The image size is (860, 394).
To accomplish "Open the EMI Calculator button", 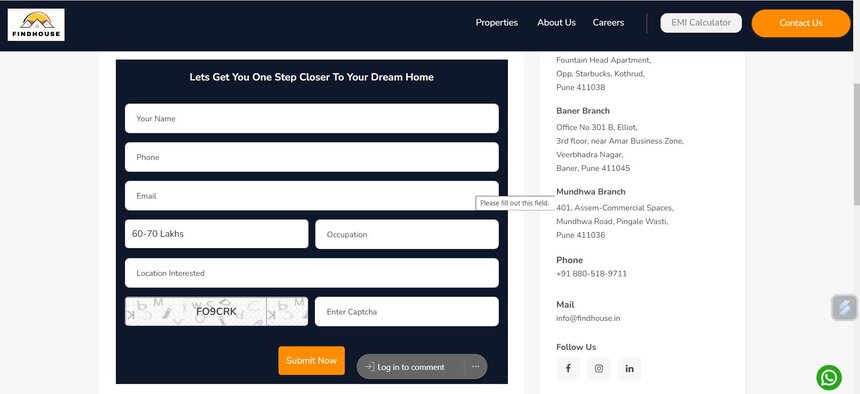I will click(x=701, y=23).
